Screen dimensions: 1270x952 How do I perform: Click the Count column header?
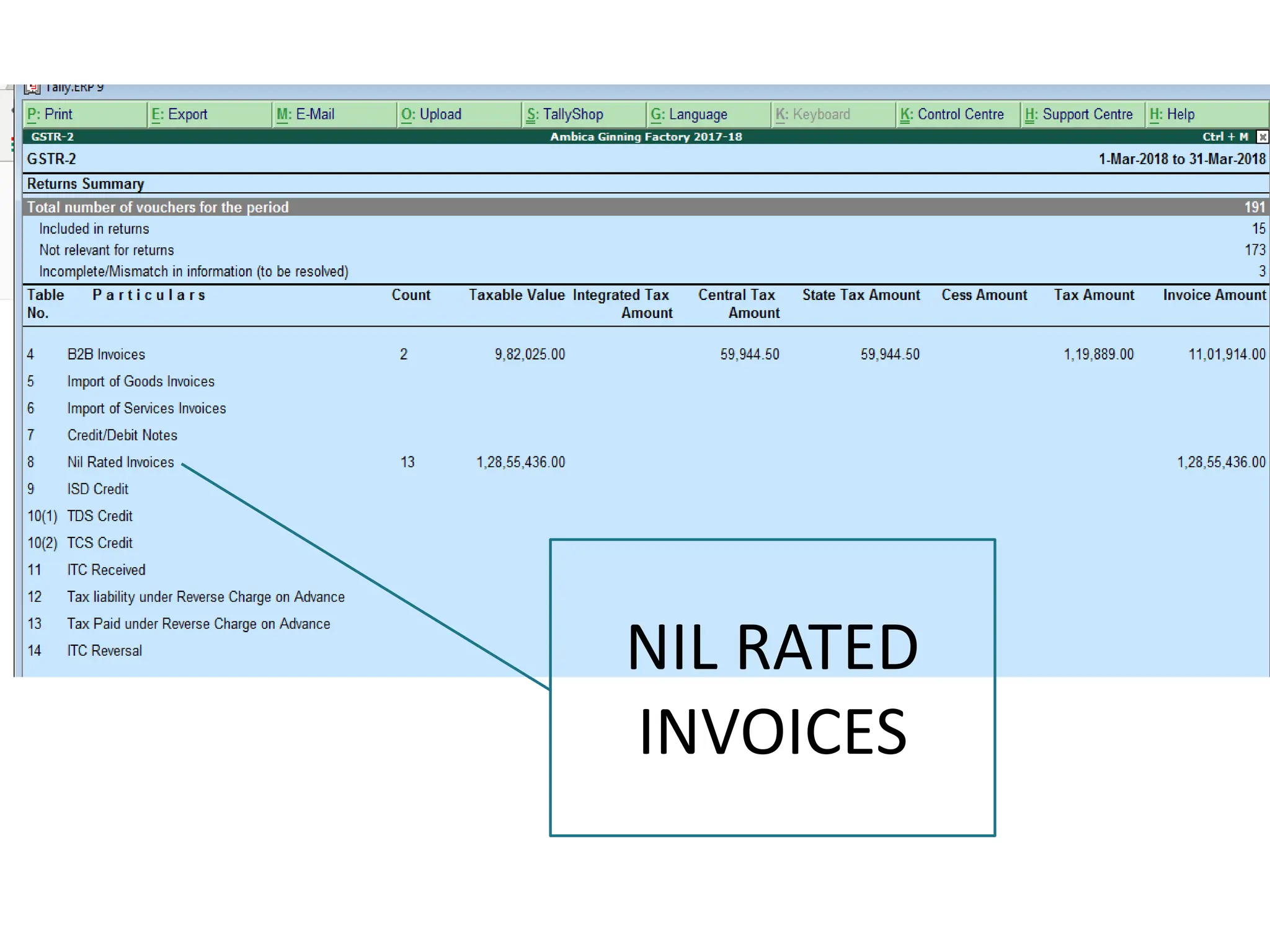pos(411,295)
